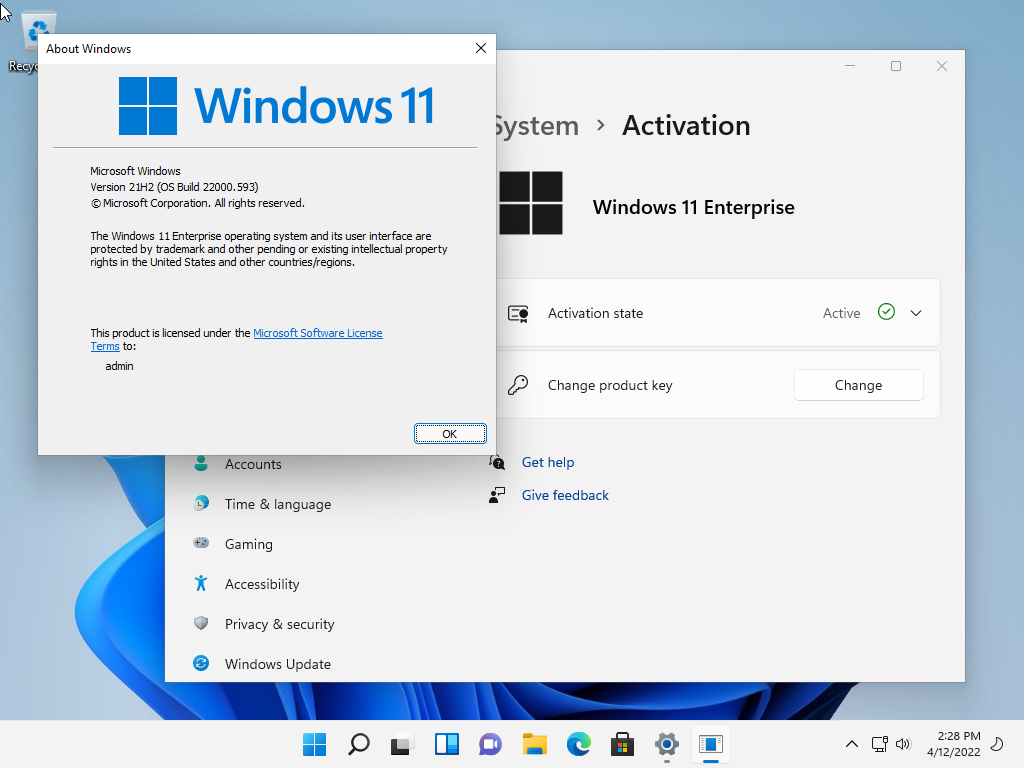Open the Start menu
The width and height of the screenshot is (1024, 768).
(x=315, y=744)
